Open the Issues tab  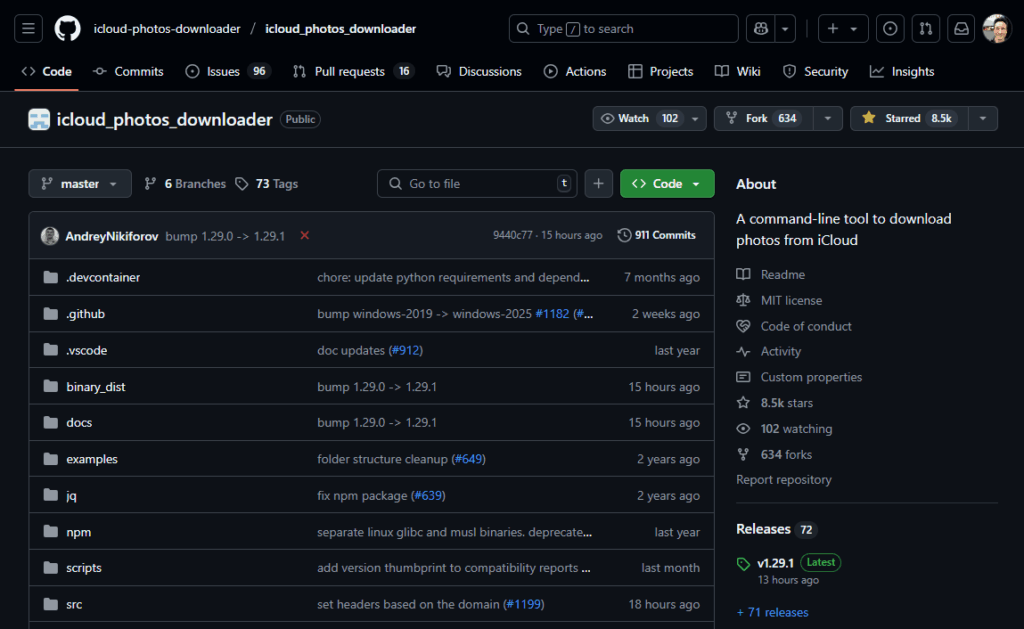pyautogui.click(x=227, y=72)
